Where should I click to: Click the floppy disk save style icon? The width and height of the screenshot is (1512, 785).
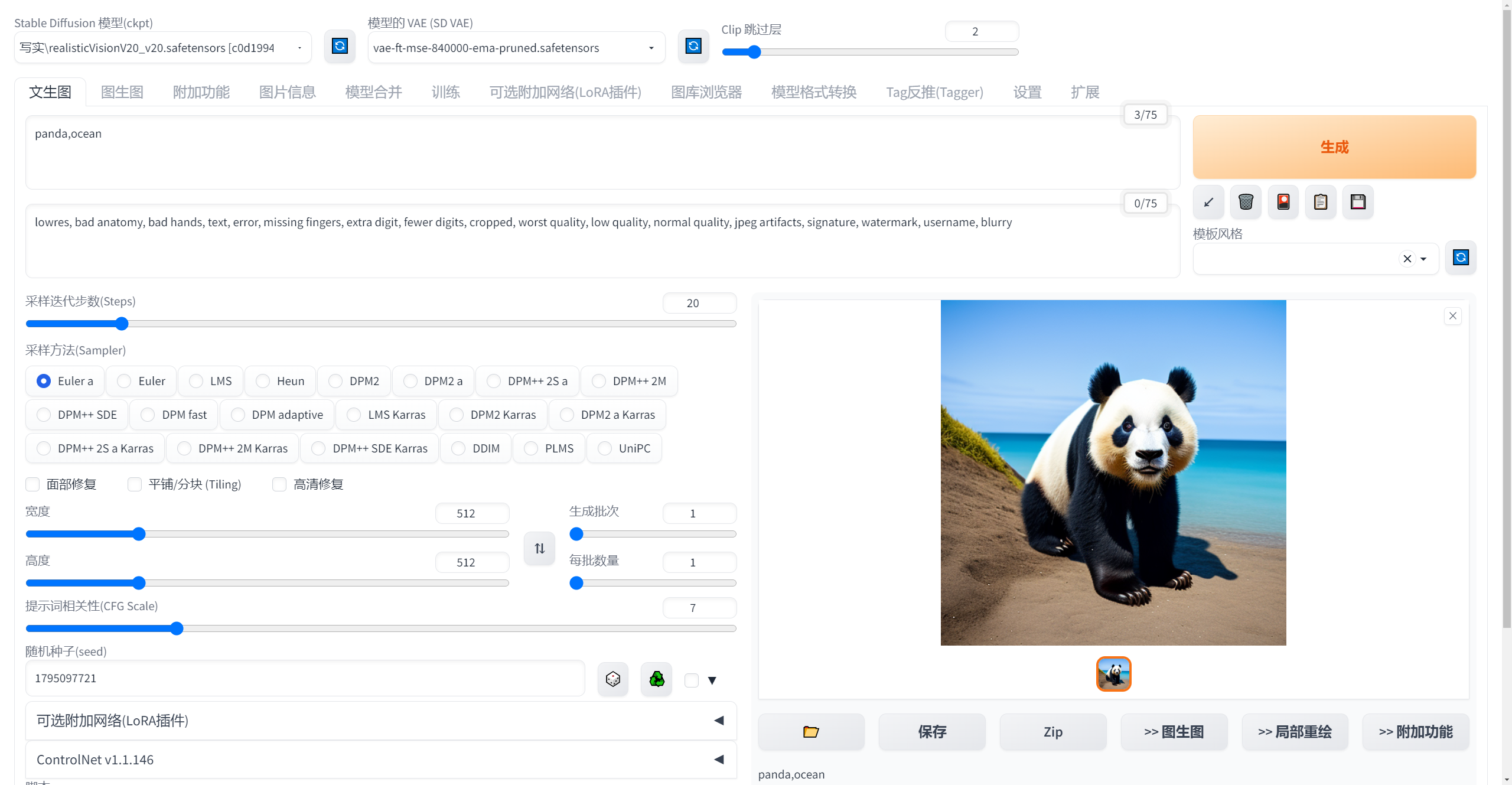point(1358,202)
